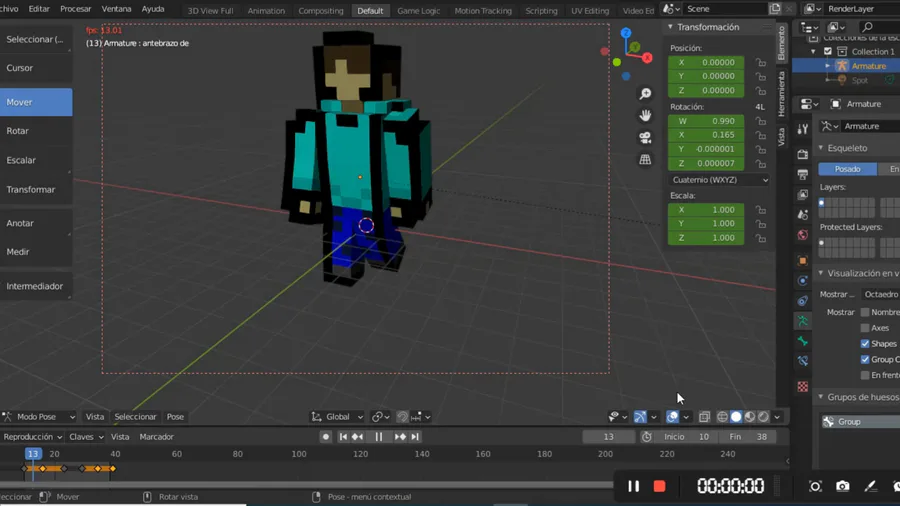Toggle the Nombre checkbox under Mostrar
Viewport: 900px width, 506px height.
(865, 312)
